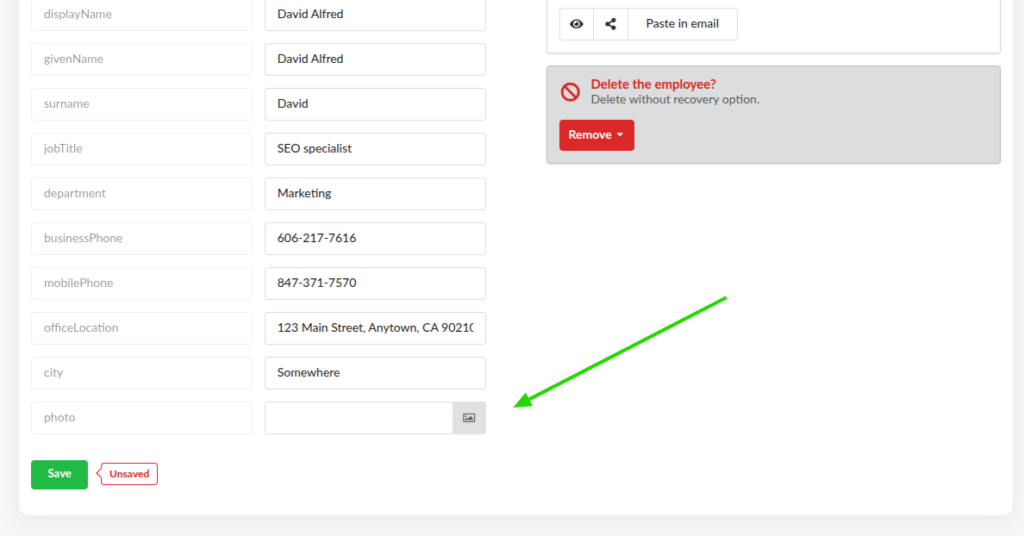Click the city field Somewhere
Screen dimensions: 1024x536
point(375,373)
